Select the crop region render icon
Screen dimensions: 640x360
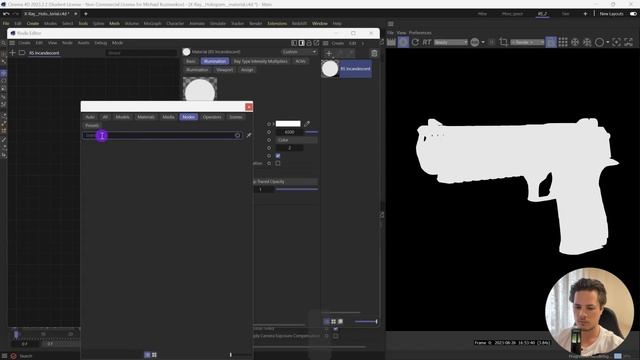[503, 42]
